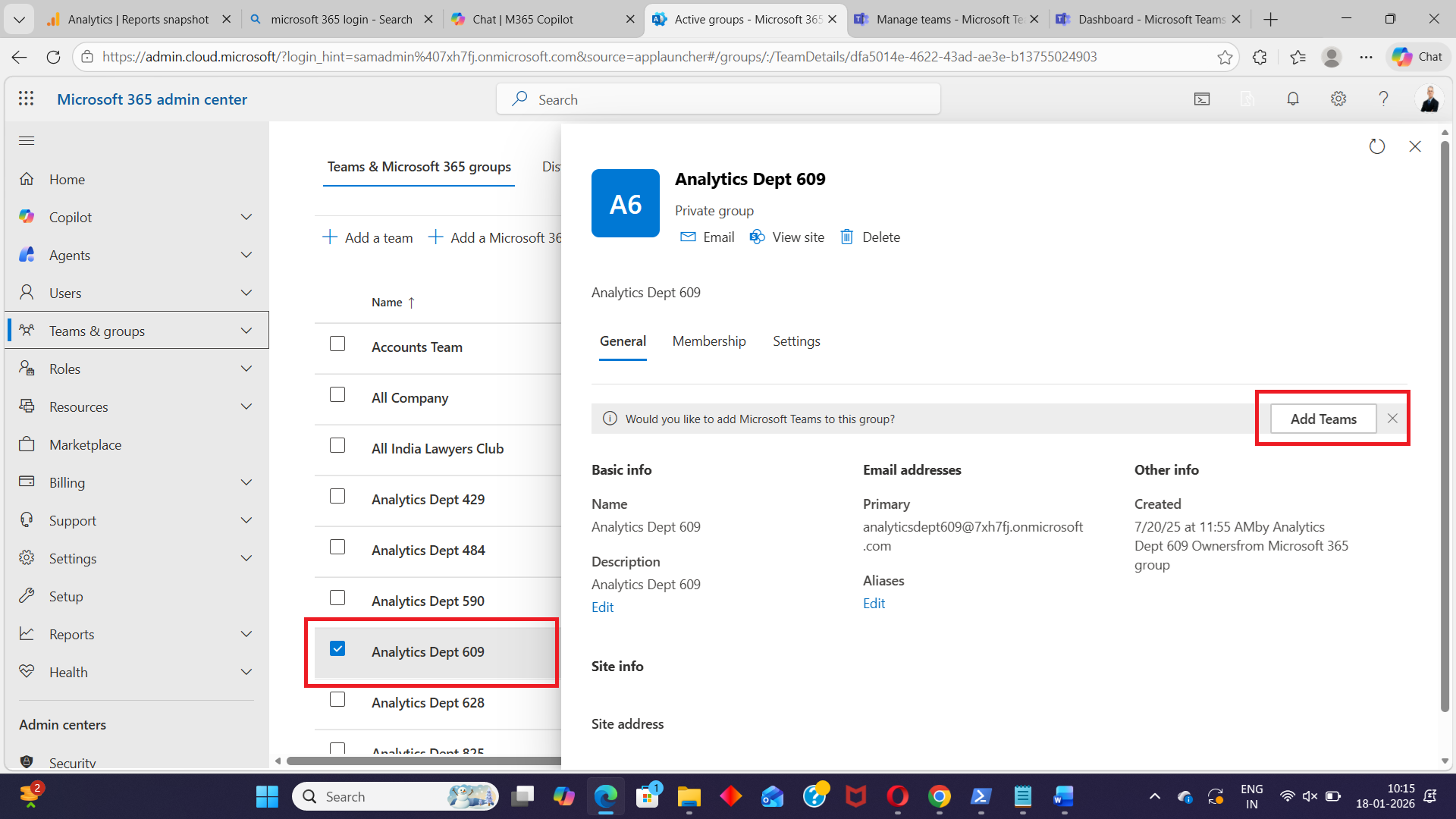This screenshot has height=819, width=1456.
Task: Open the notifications bell icon
Action: [x=1293, y=99]
